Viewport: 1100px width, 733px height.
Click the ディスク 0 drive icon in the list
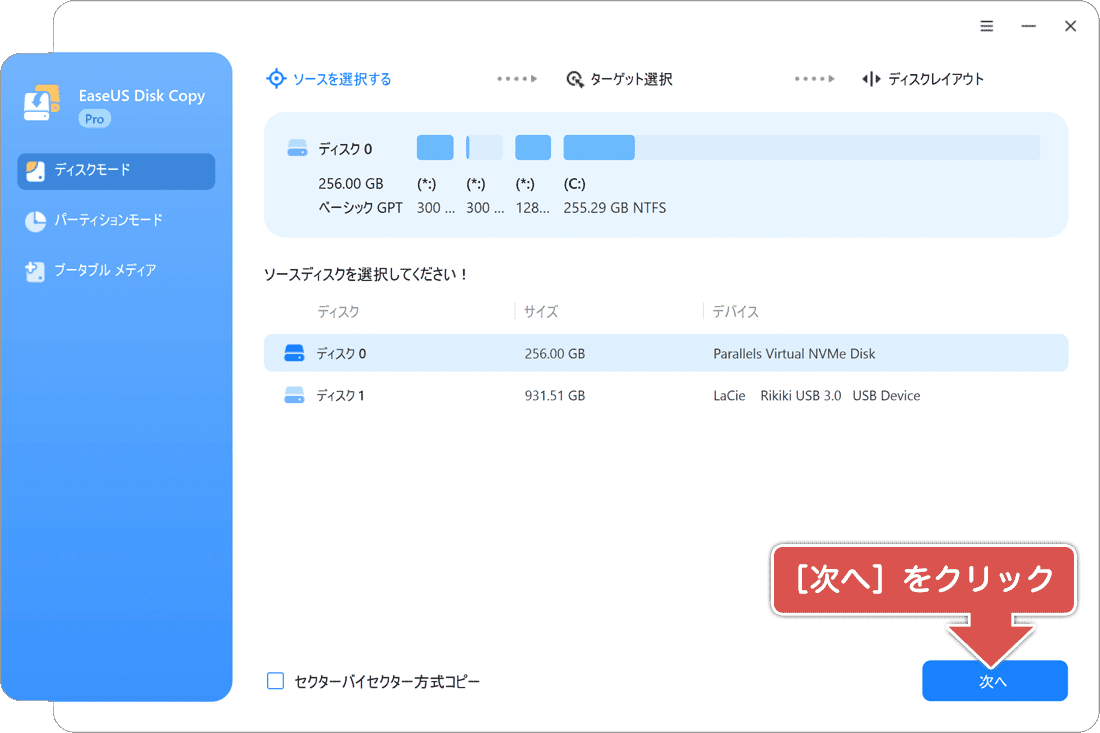tap(296, 352)
